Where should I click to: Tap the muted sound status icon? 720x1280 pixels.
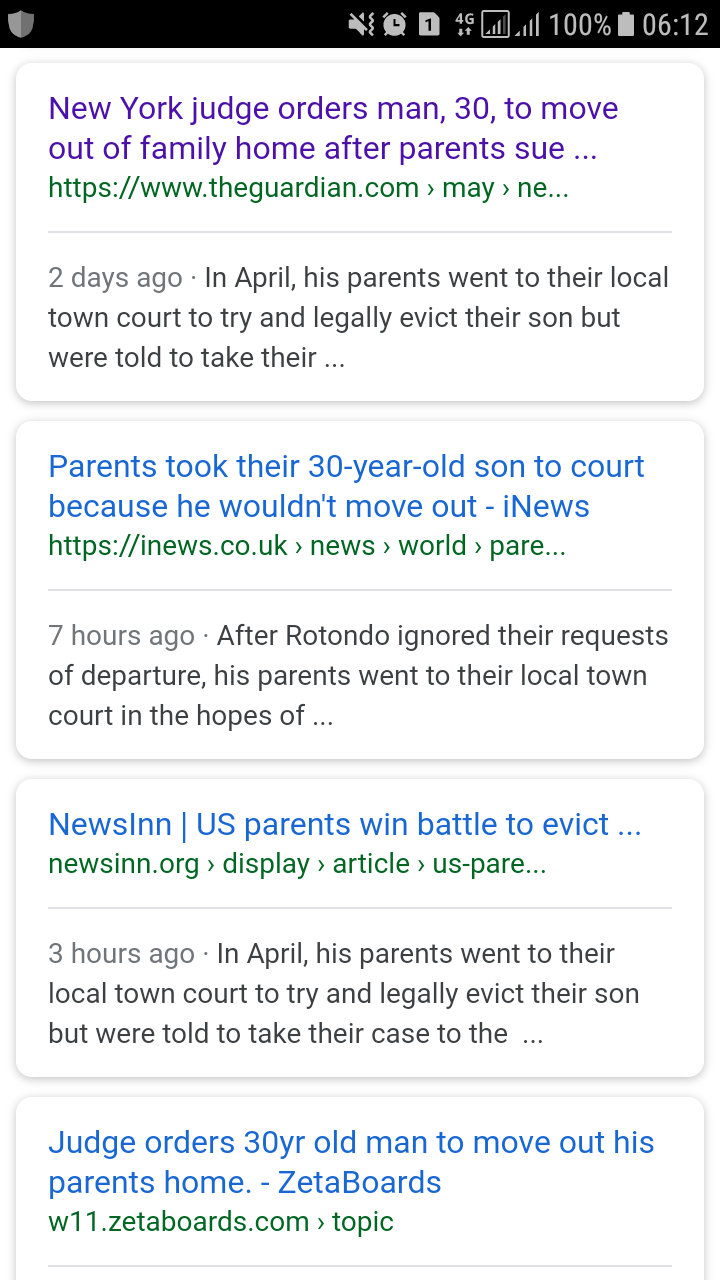point(361,24)
